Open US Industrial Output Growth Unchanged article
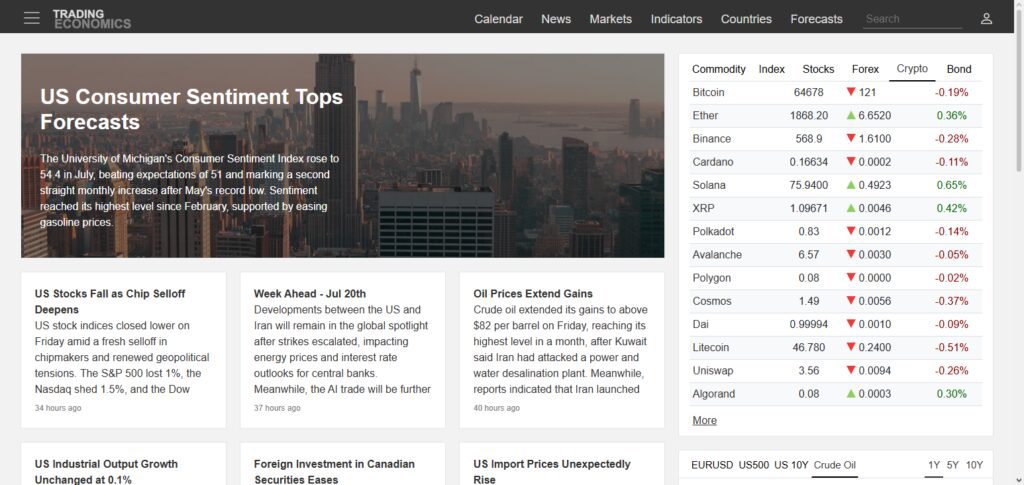Viewport: 1024px width, 485px height. [106, 471]
